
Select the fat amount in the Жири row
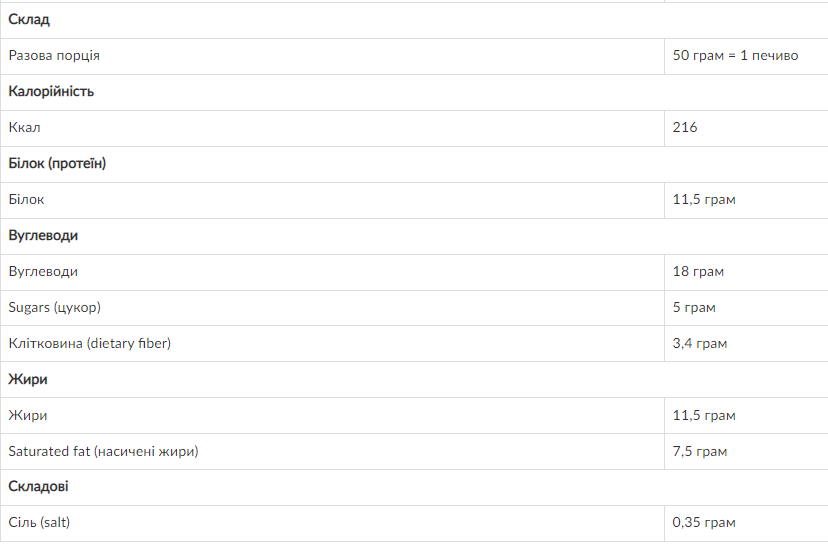coord(704,416)
